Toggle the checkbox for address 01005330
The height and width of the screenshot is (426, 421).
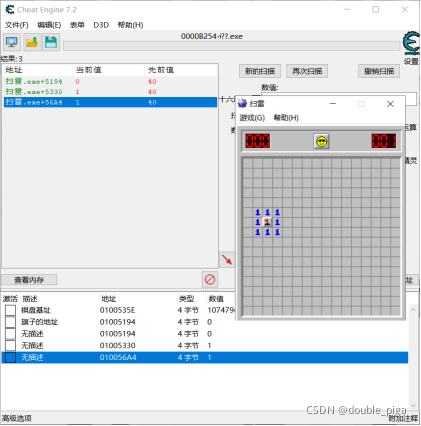tap(10, 345)
